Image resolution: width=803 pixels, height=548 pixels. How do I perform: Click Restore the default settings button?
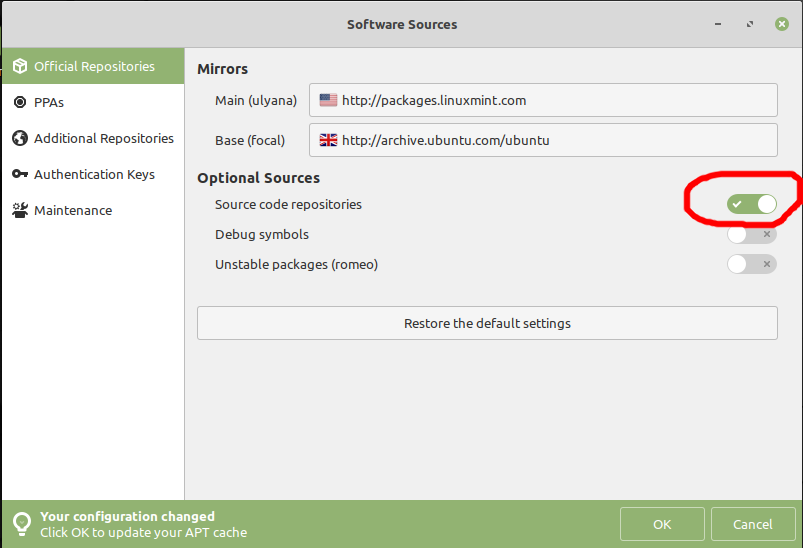(487, 323)
